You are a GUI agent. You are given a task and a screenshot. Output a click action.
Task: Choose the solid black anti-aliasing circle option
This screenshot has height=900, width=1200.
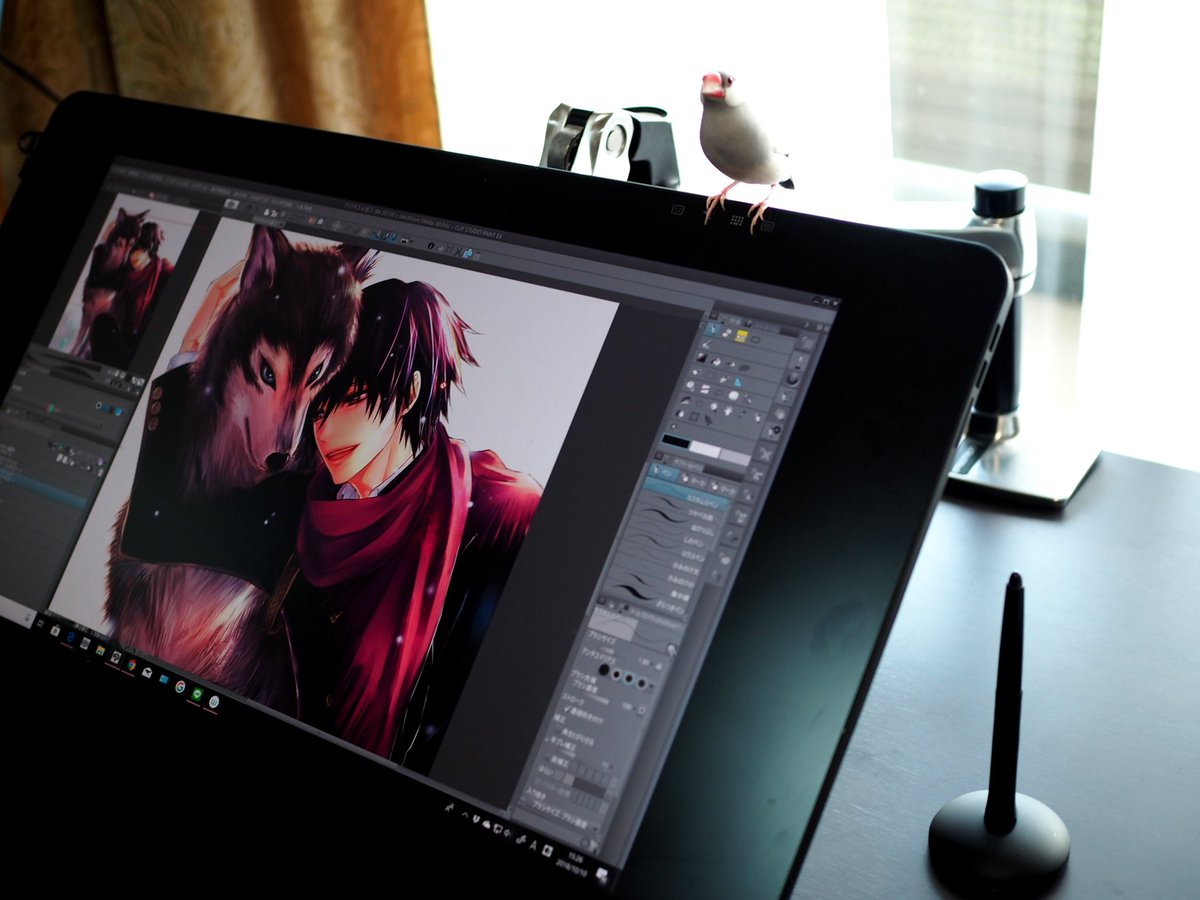point(604,670)
